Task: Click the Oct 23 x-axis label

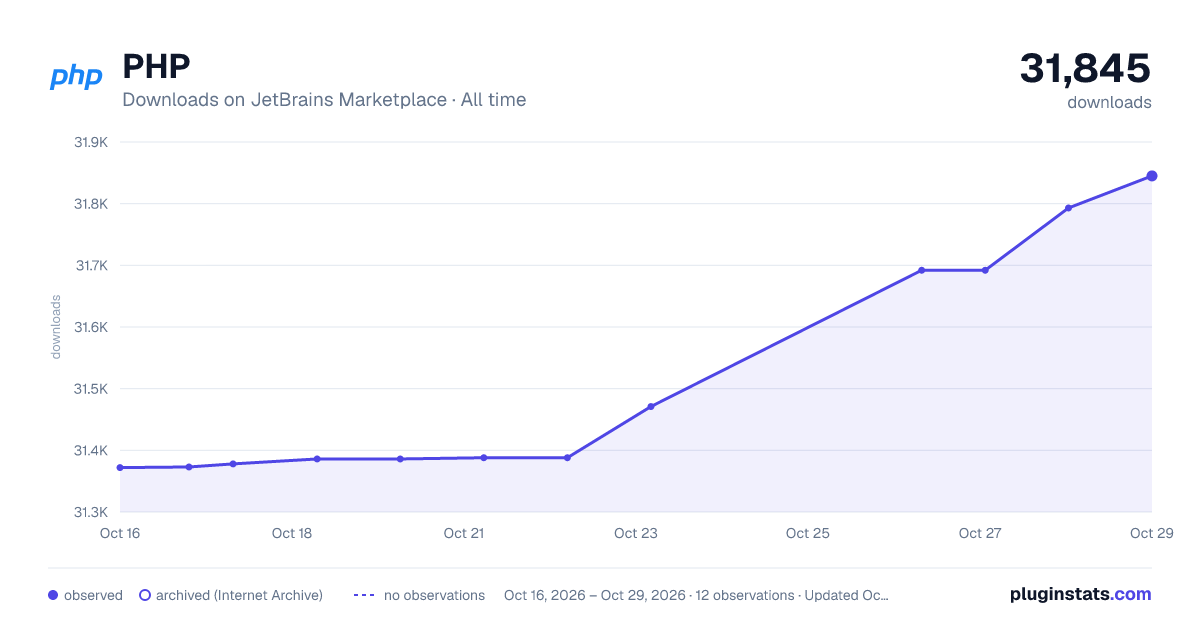Action: point(636,533)
